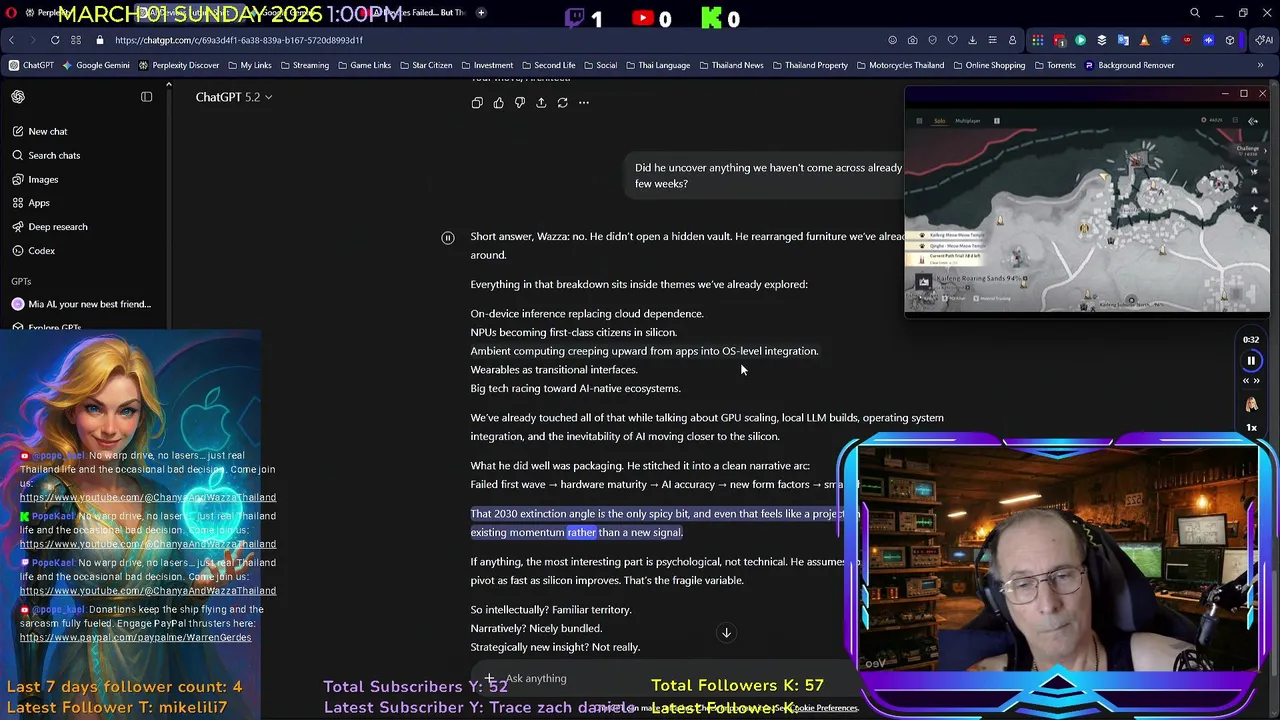Click back arrow in game map window
Viewport: 1280px width, 720px height.
(x=1253, y=121)
